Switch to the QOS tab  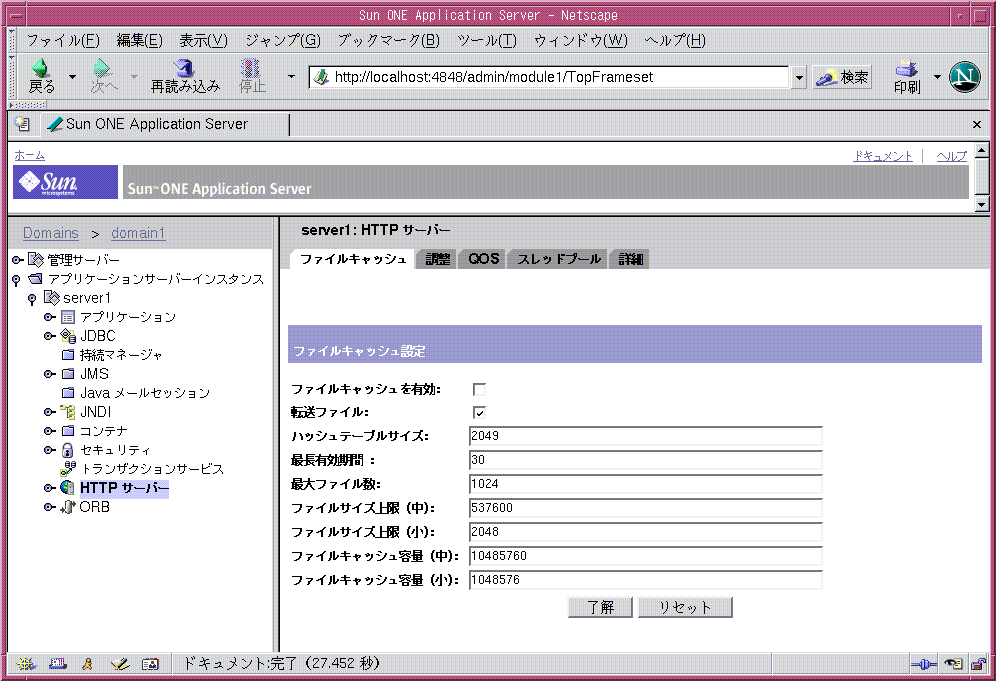(483, 259)
